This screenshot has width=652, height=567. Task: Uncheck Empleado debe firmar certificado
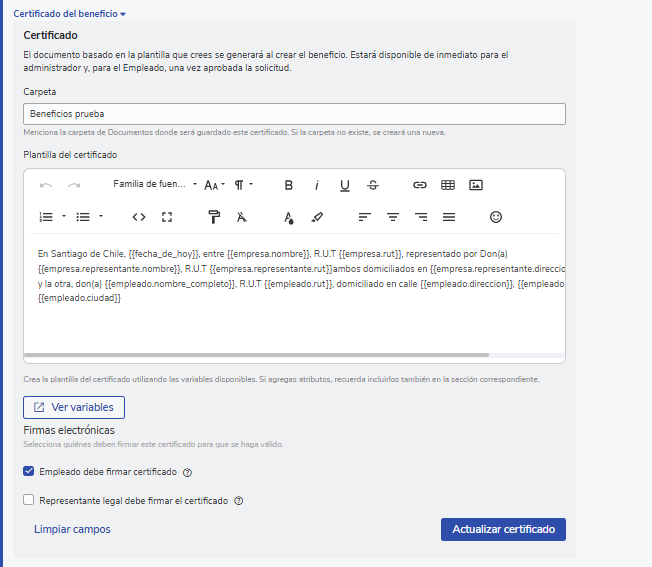point(29,472)
